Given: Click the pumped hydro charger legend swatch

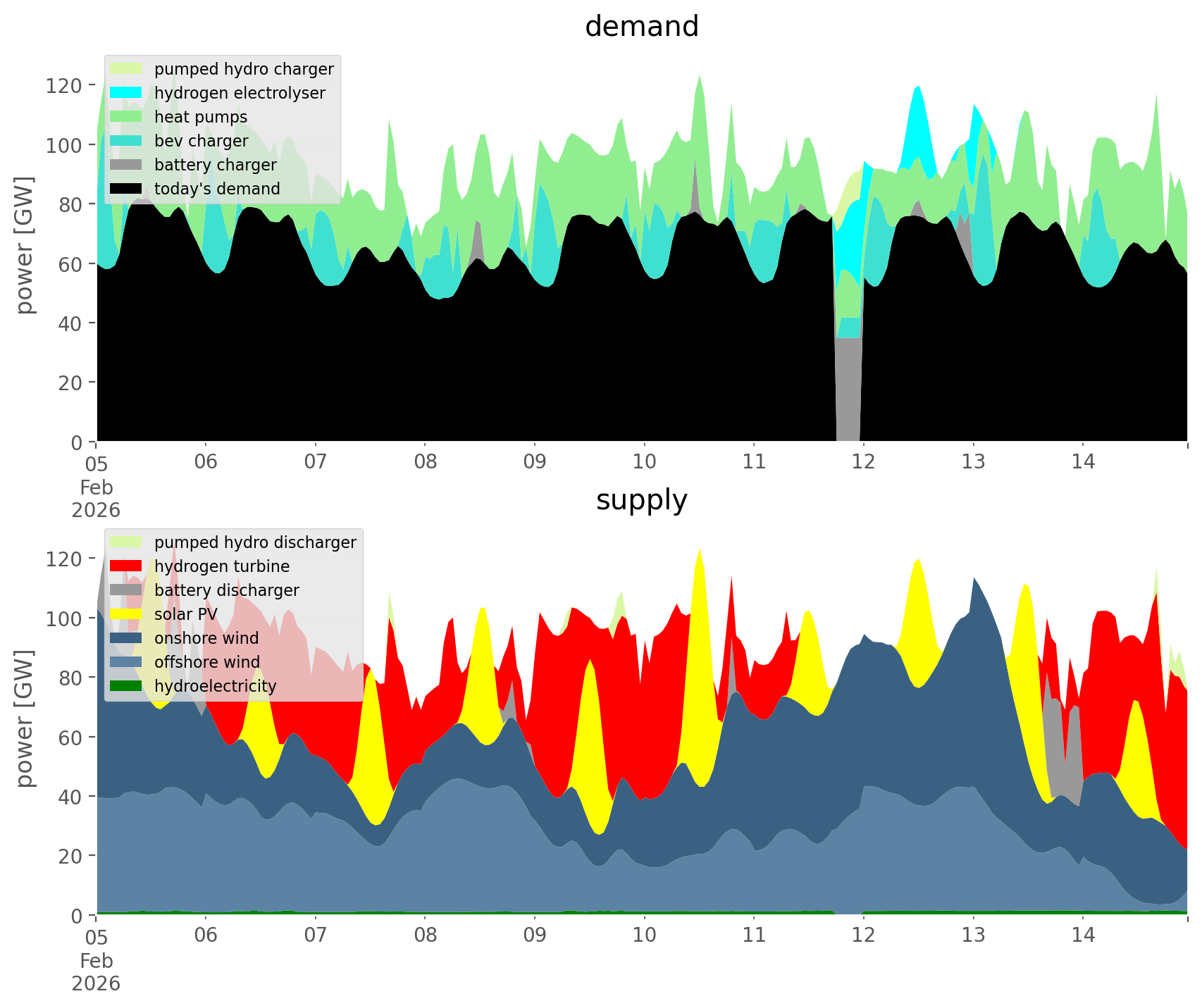Looking at the screenshot, I should pyautogui.click(x=126, y=69).
